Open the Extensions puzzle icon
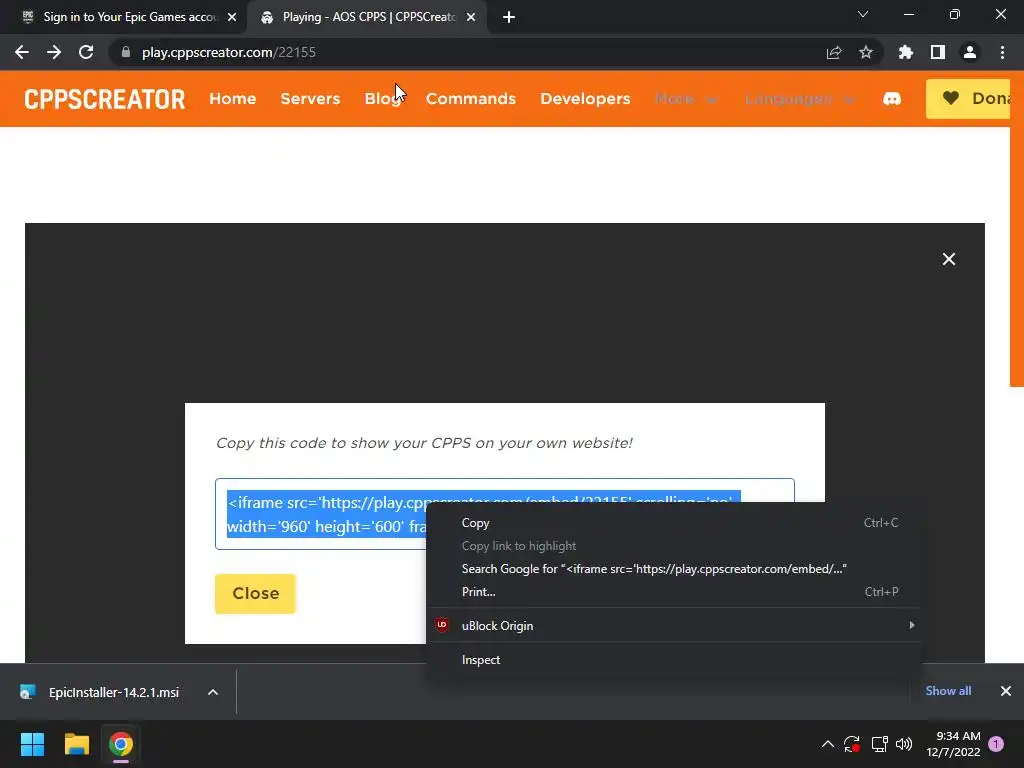The image size is (1024, 768). pos(906,52)
